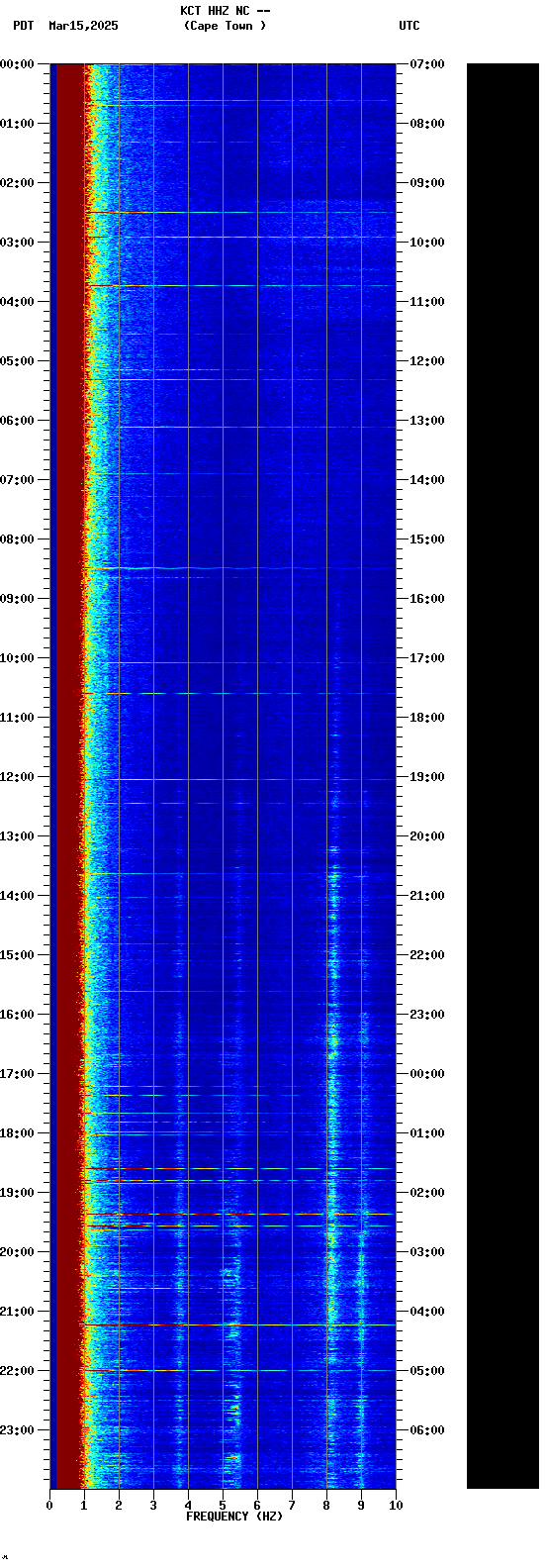The width and height of the screenshot is (546, 1568).
Task: Select the 22:00 label on the PDT axis
Action: pos(17,1371)
